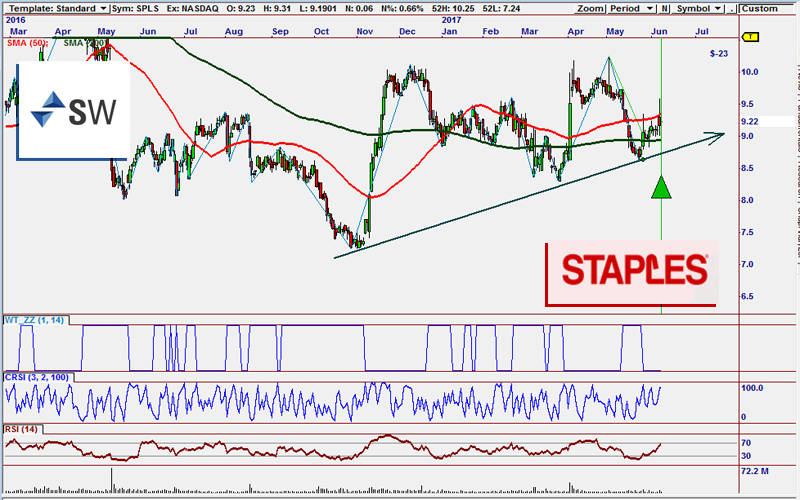Viewport: 800px width, 500px height.
Task: Click the Zoom button
Action: [590, 8]
